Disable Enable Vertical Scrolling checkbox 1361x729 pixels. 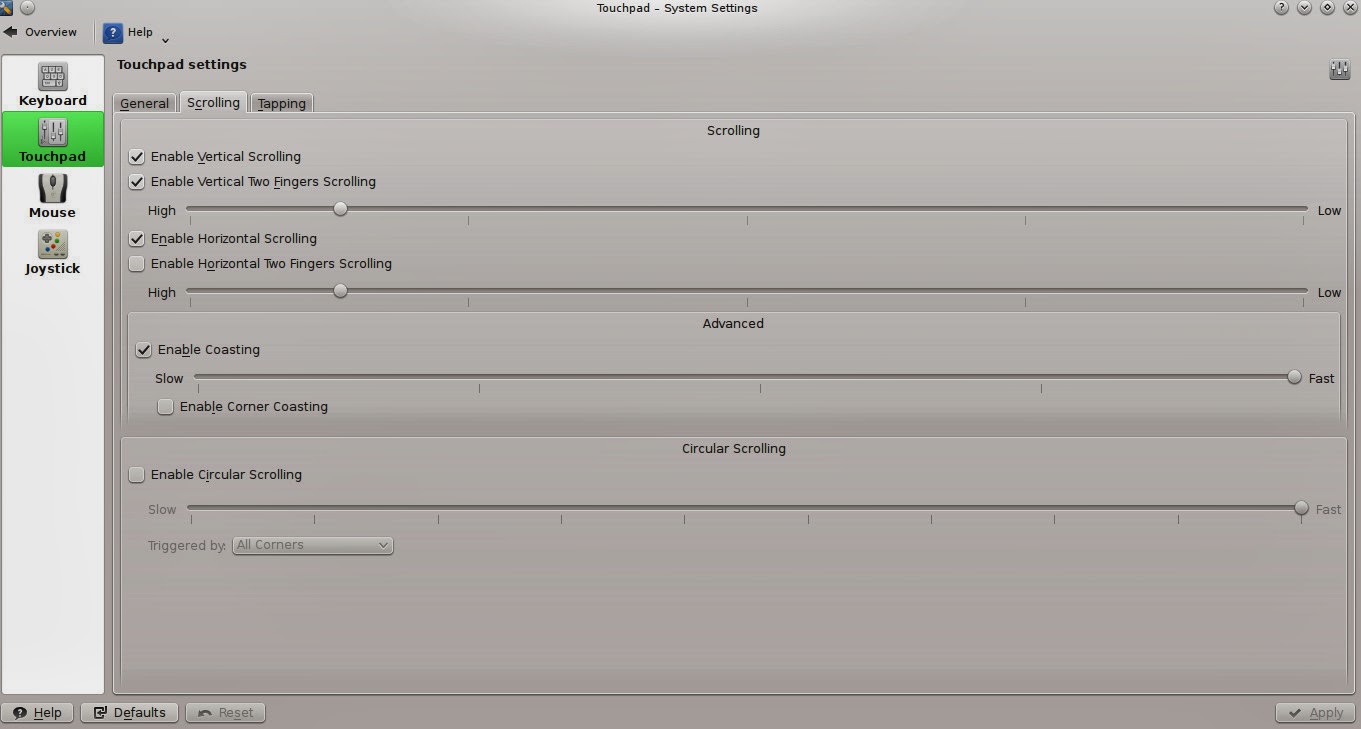click(x=137, y=157)
